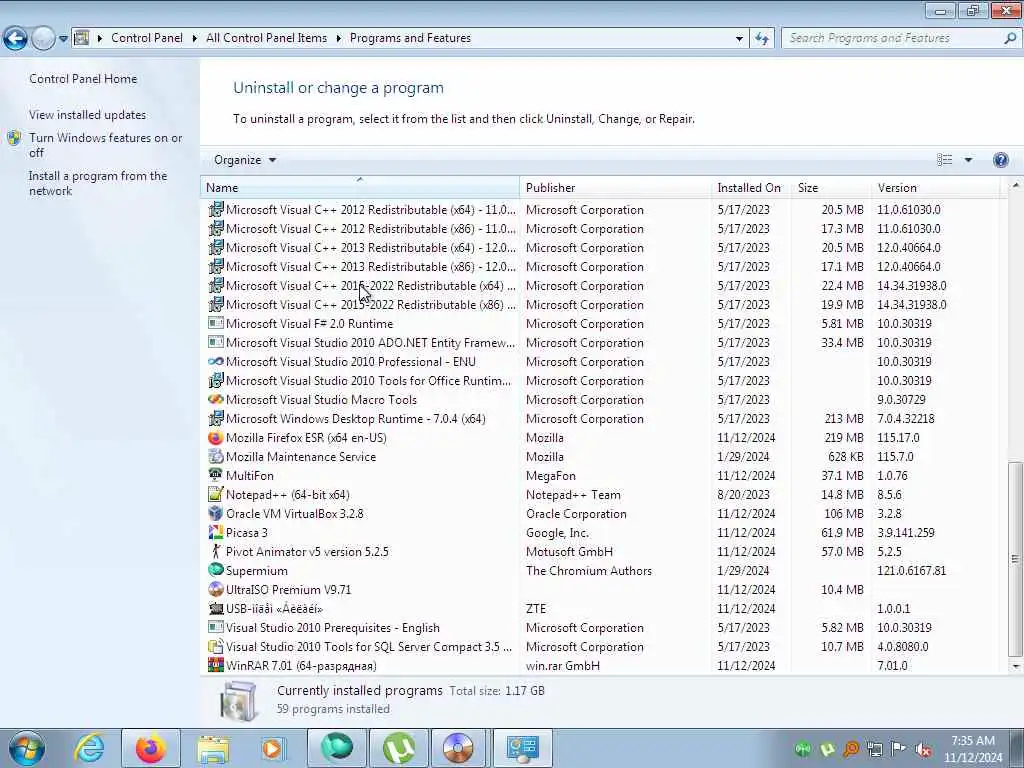Select Microsoft Visual C++ 2013 Redistributable (x86) row
The image size is (1024, 768).
tap(601, 266)
